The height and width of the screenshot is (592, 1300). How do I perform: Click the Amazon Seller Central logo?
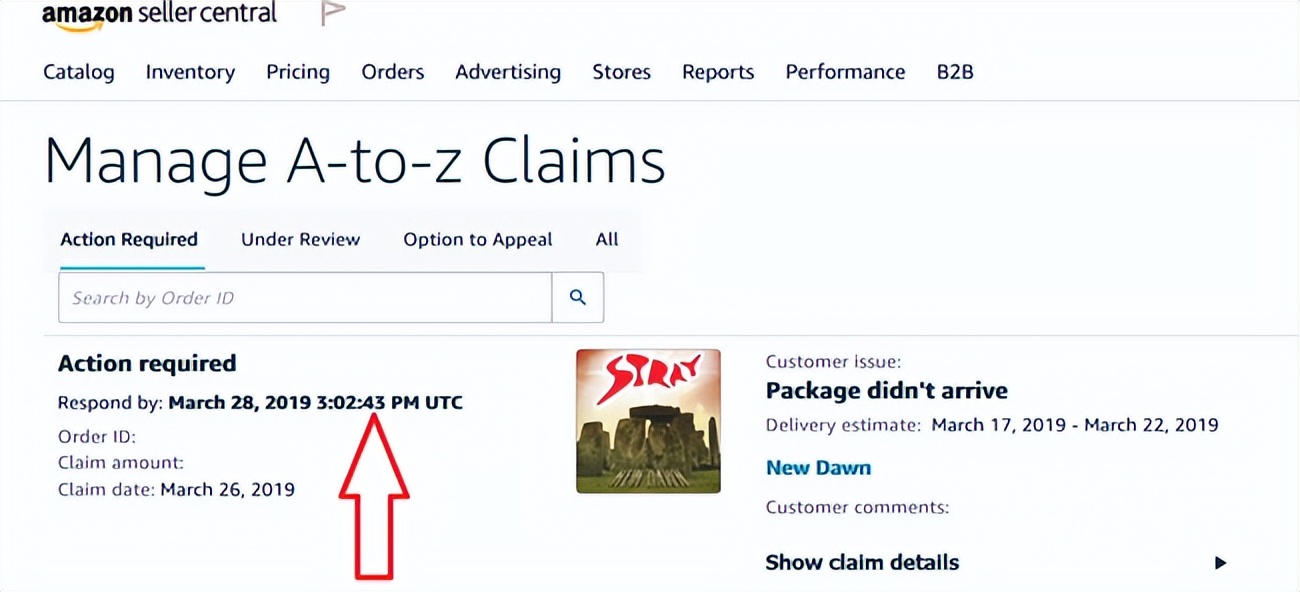(x=160, y=16)
